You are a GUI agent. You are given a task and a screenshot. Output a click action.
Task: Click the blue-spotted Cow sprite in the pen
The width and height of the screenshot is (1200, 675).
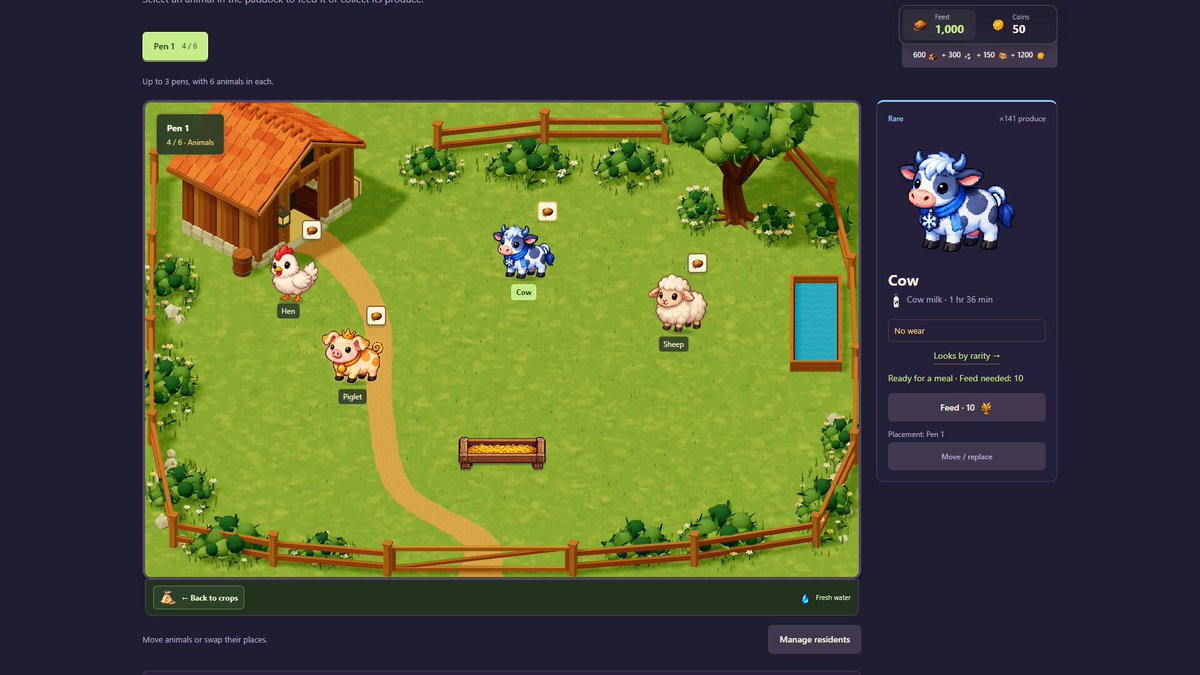[523, 251]
